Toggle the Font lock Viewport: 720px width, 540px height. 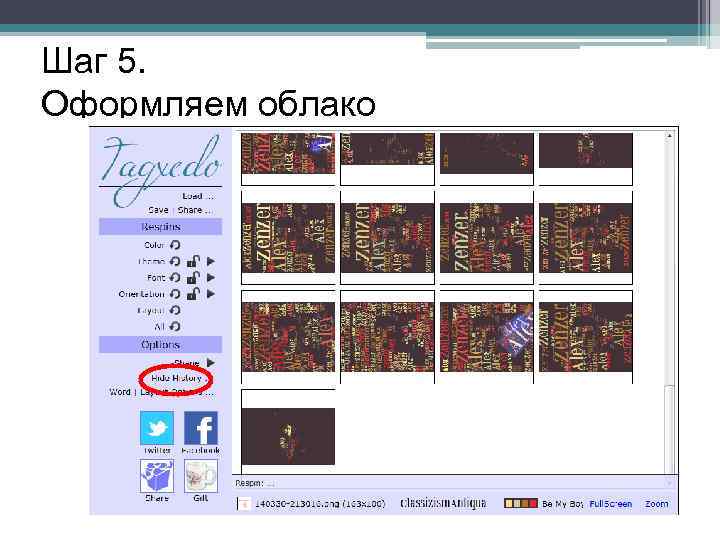pos(193,277)
